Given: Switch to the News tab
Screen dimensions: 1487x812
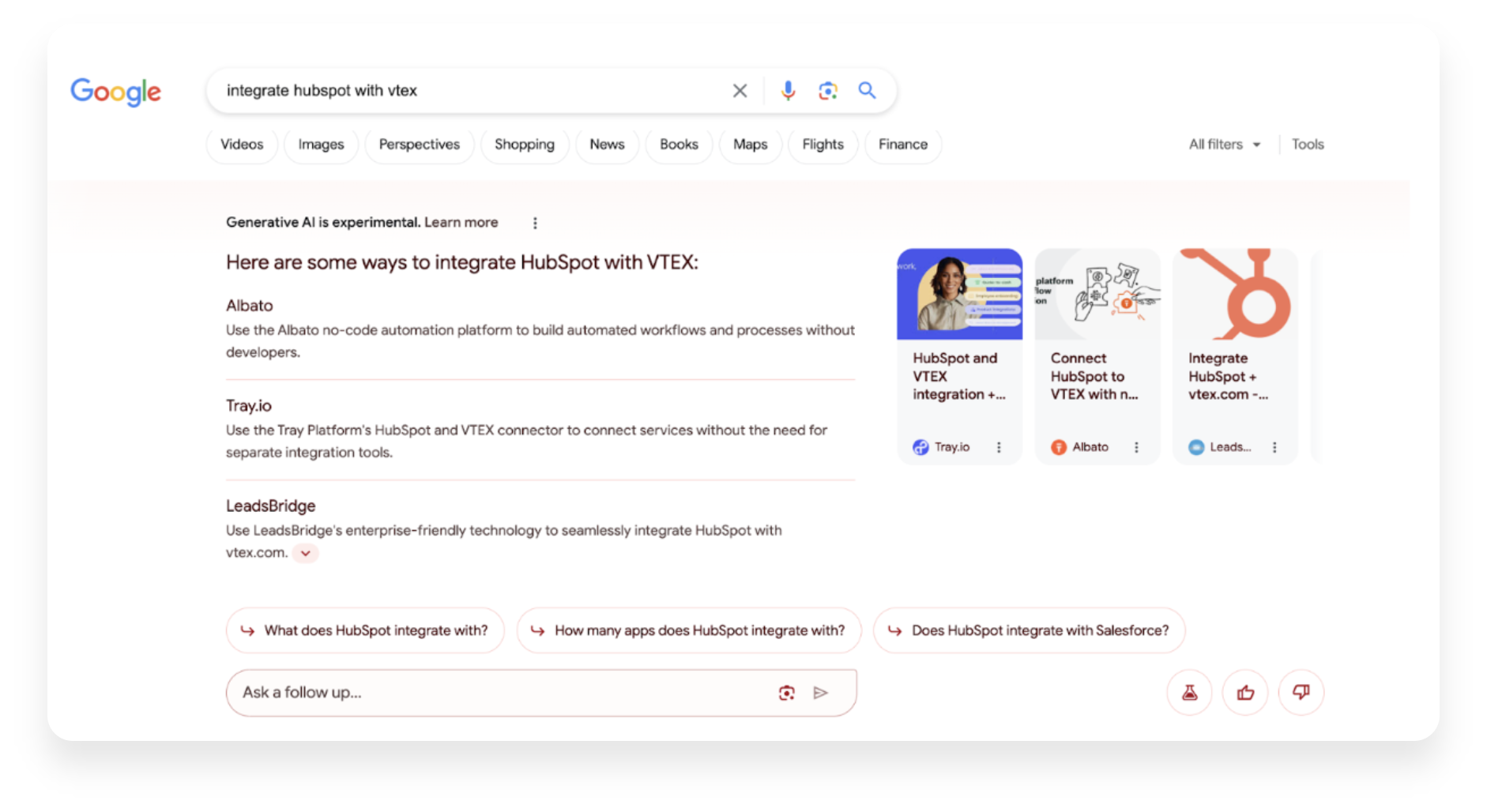Looking at the screenshot, I should click(x=607, y=145).
